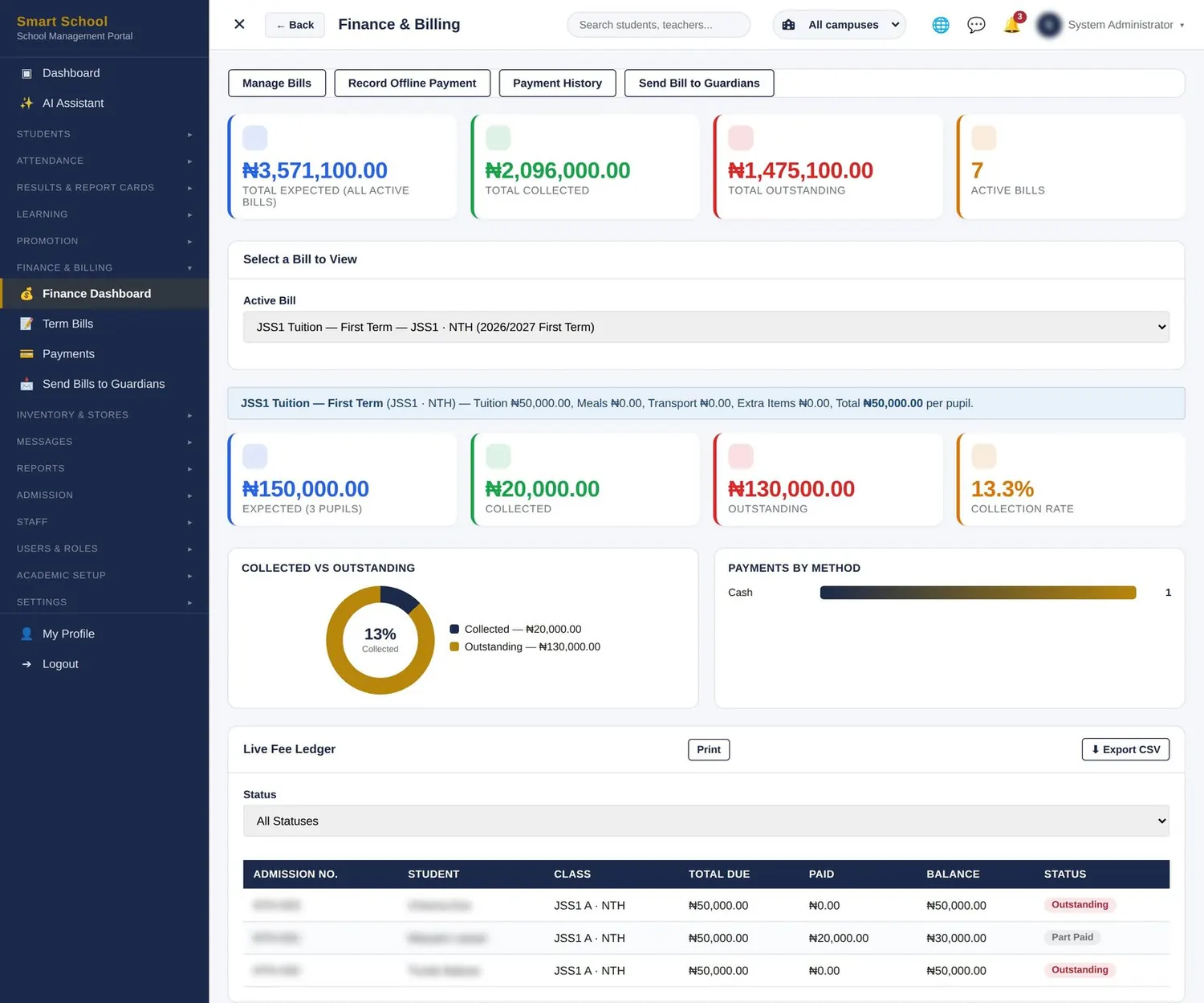Expand the Students sidebar section
Image resolution: width=1204 pixels, height=1003 pixels.
tap(104, 134)
